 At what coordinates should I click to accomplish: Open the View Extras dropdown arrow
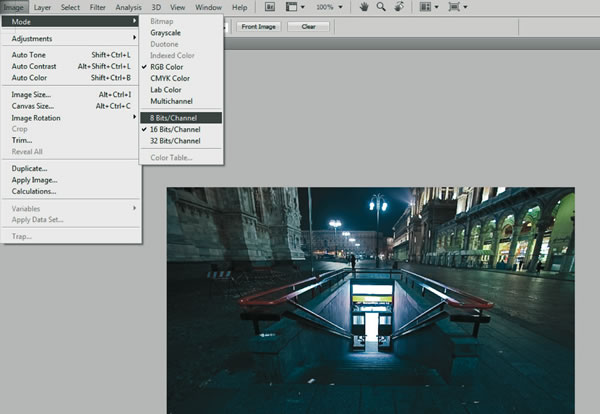tap(303, 7)
